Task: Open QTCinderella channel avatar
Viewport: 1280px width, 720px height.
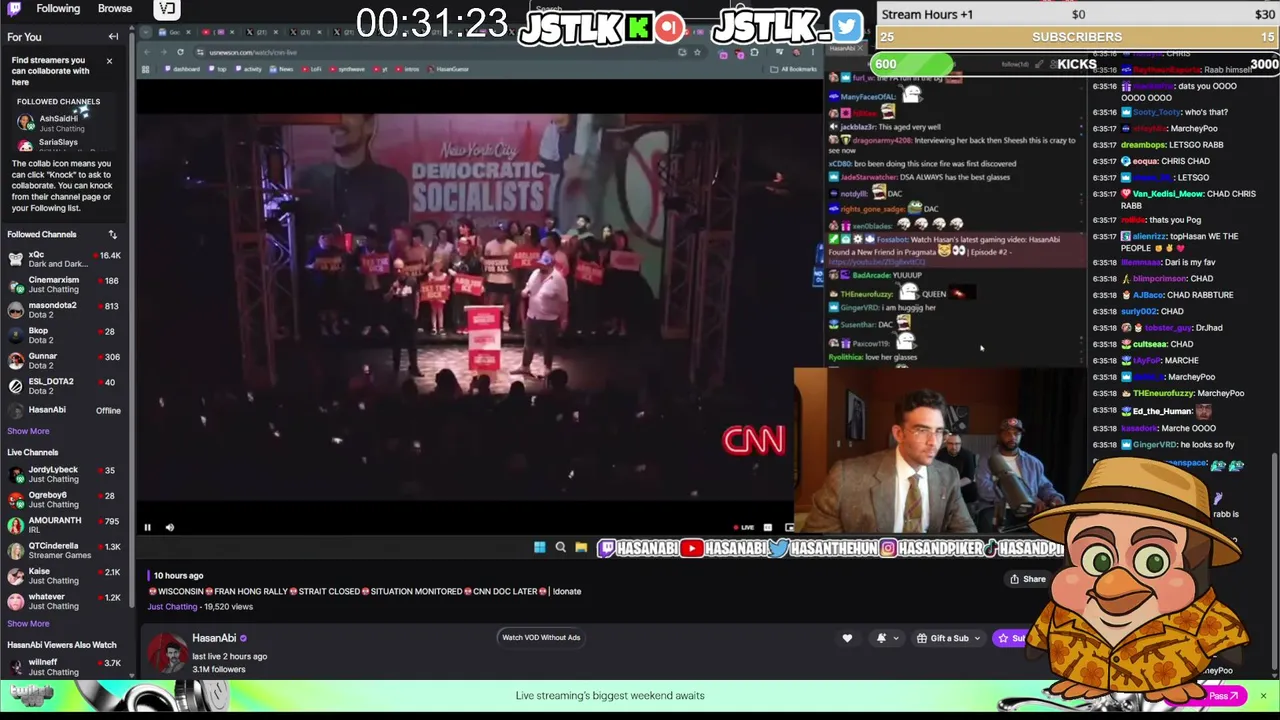Action: (x=16, y=550)
